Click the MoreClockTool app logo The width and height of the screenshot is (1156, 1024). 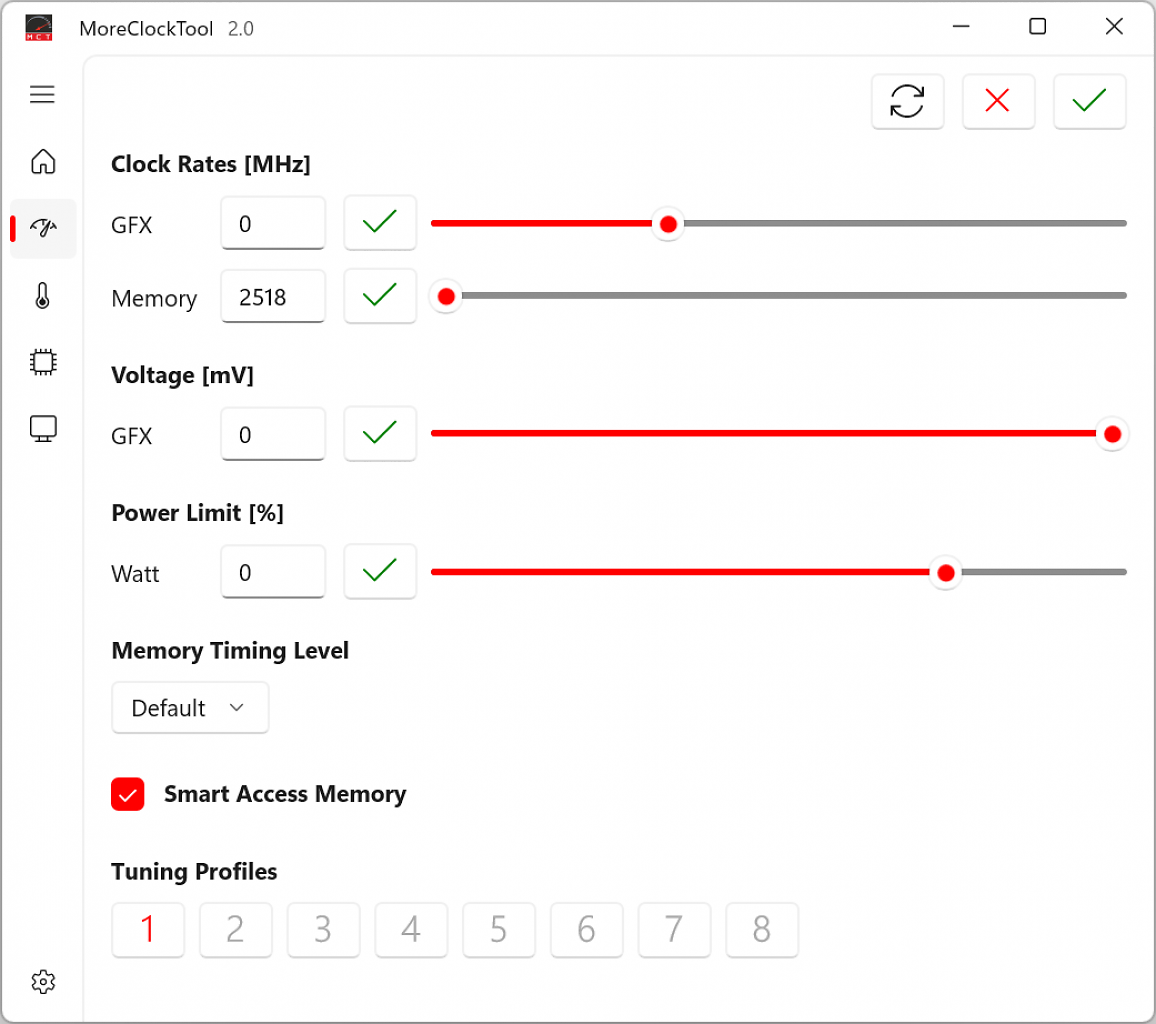(38, 28)
